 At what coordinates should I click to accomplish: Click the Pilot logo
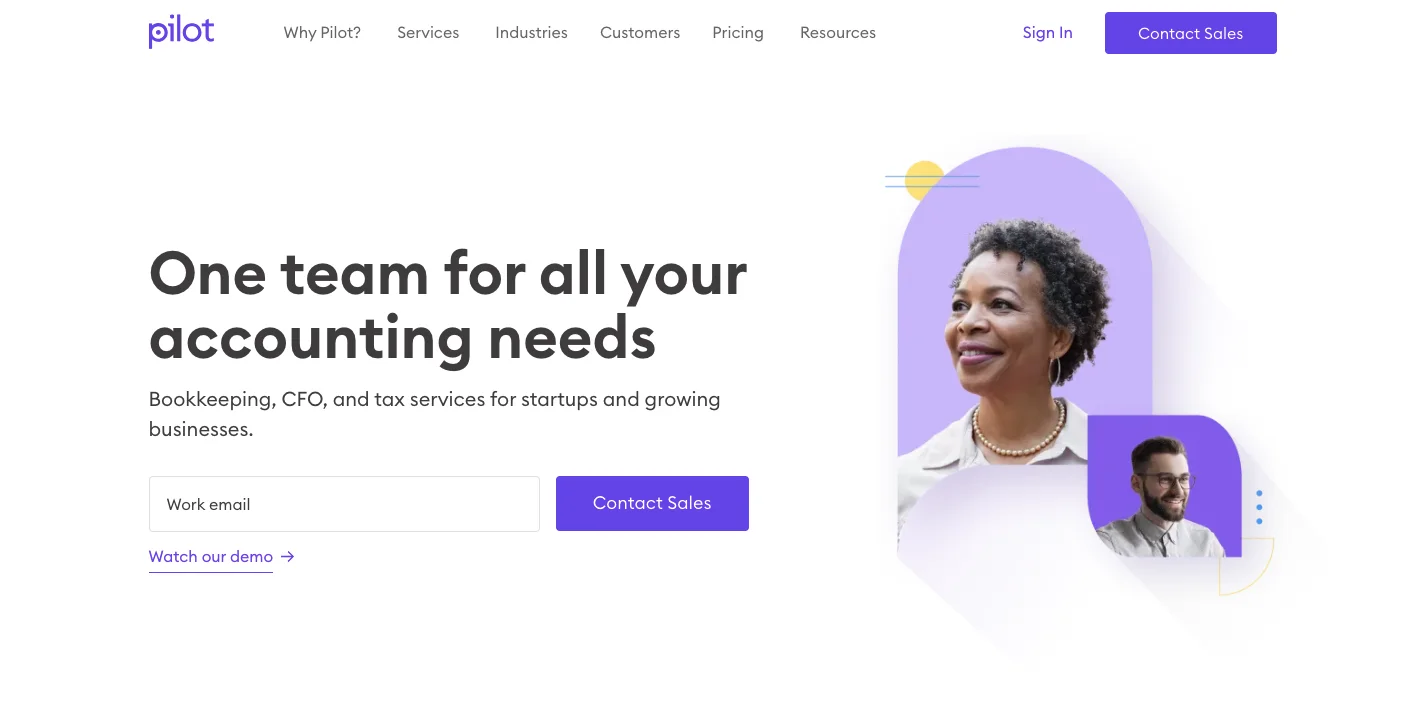click(x=181, y=32)
